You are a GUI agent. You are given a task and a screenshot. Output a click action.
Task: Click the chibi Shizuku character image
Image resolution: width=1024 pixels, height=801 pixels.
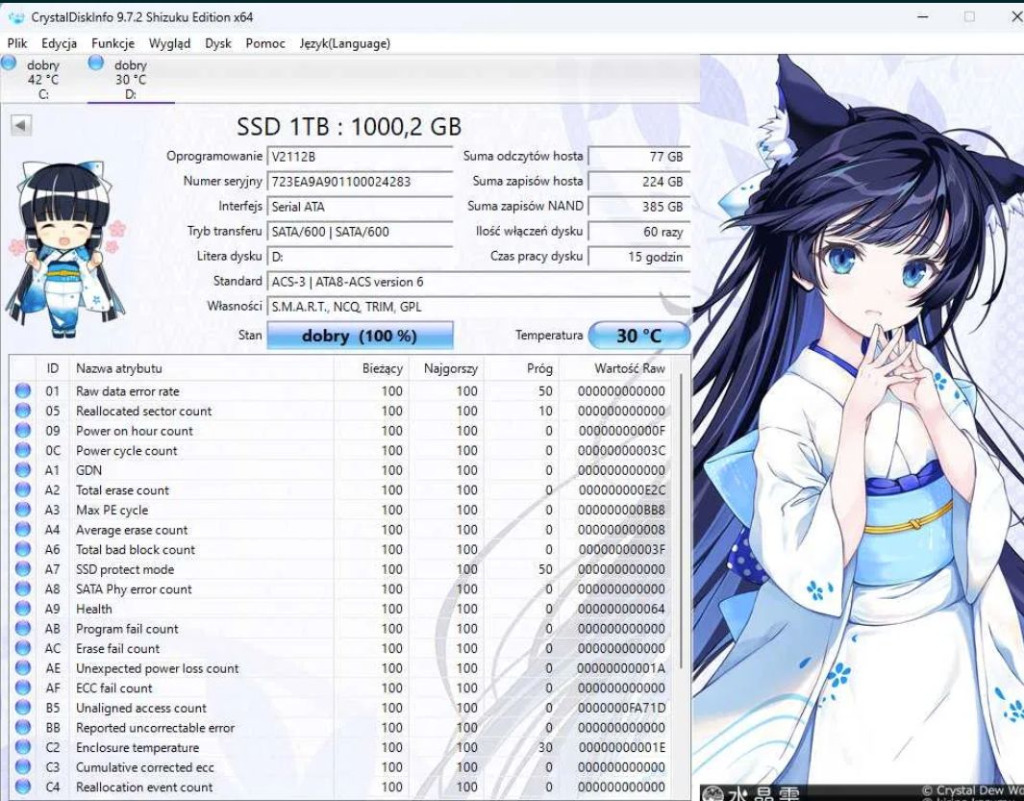pyautogui.click(x=65, y=249)
